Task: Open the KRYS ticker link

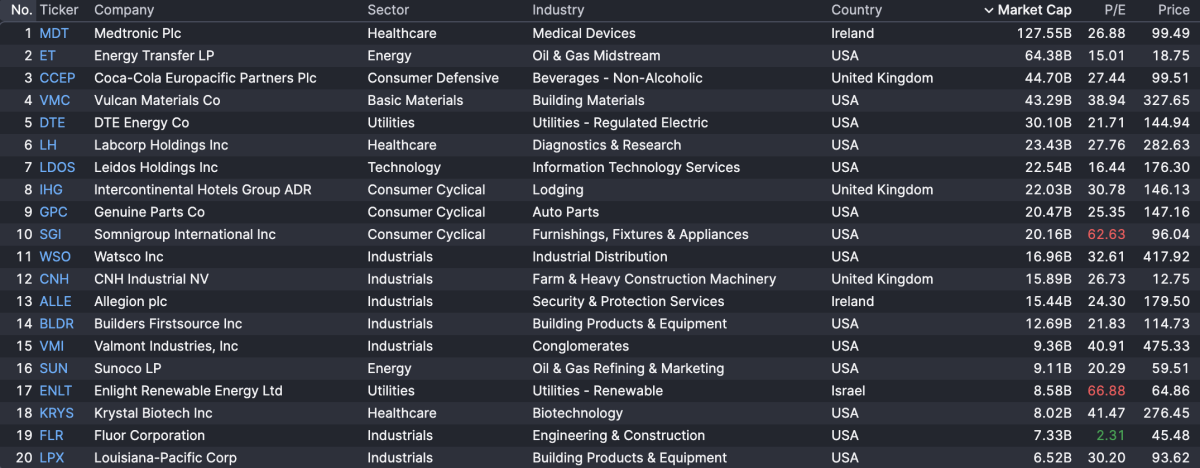Action: [x=57, y=413]
